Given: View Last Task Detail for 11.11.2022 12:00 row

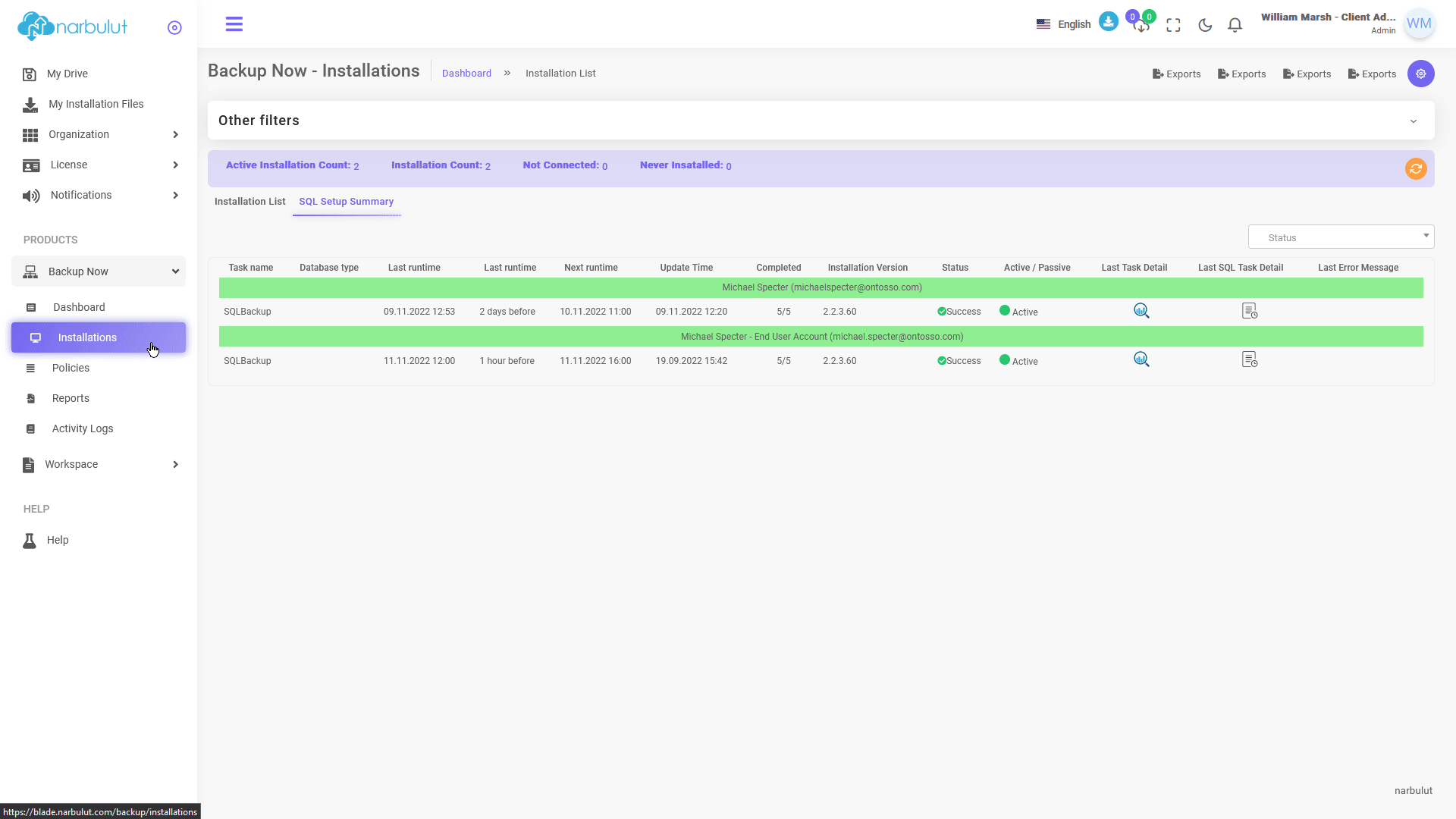Looking at the screenshot, I should (x=1141, y=359).
